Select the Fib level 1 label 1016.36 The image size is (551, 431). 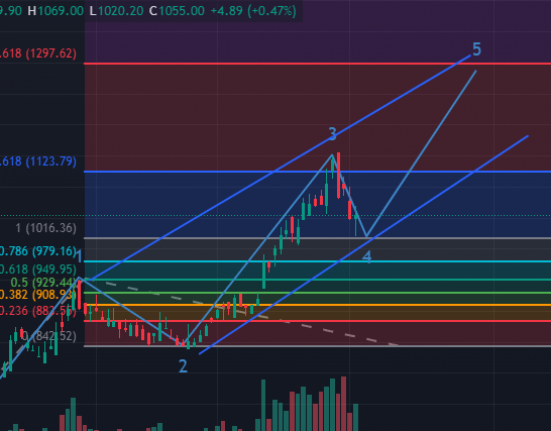(46, 228)
